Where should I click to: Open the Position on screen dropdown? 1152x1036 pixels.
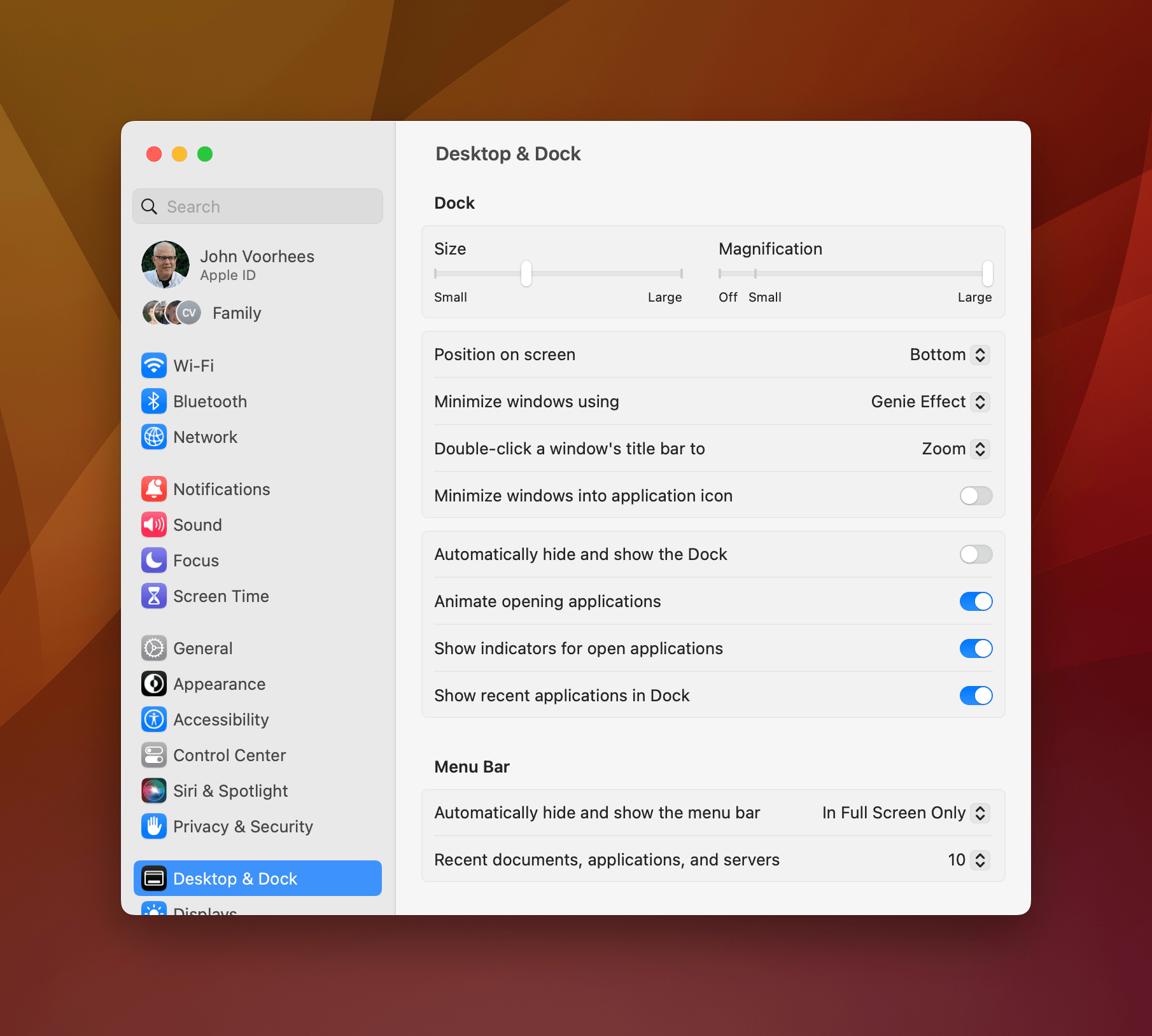[x=948, y=354]
